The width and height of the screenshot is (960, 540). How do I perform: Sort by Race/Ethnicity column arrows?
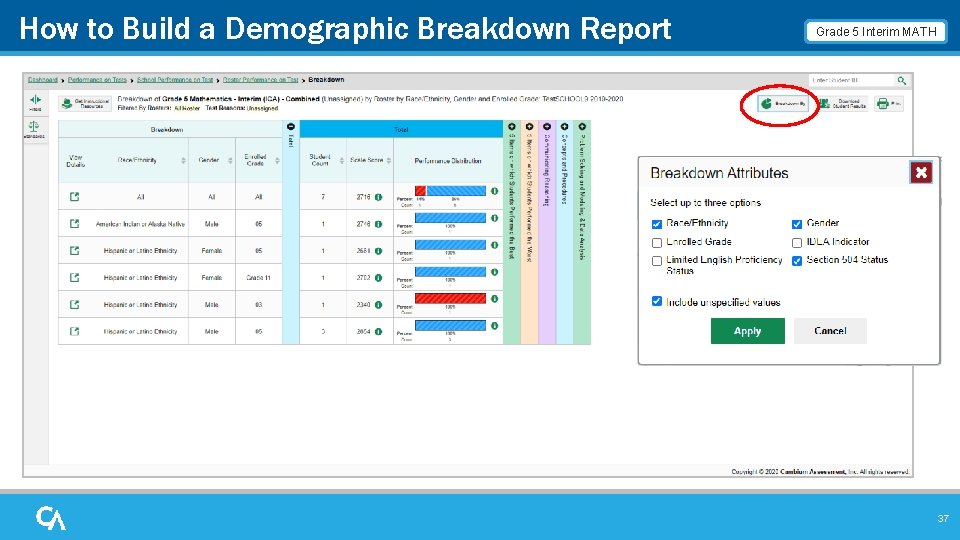183,160
